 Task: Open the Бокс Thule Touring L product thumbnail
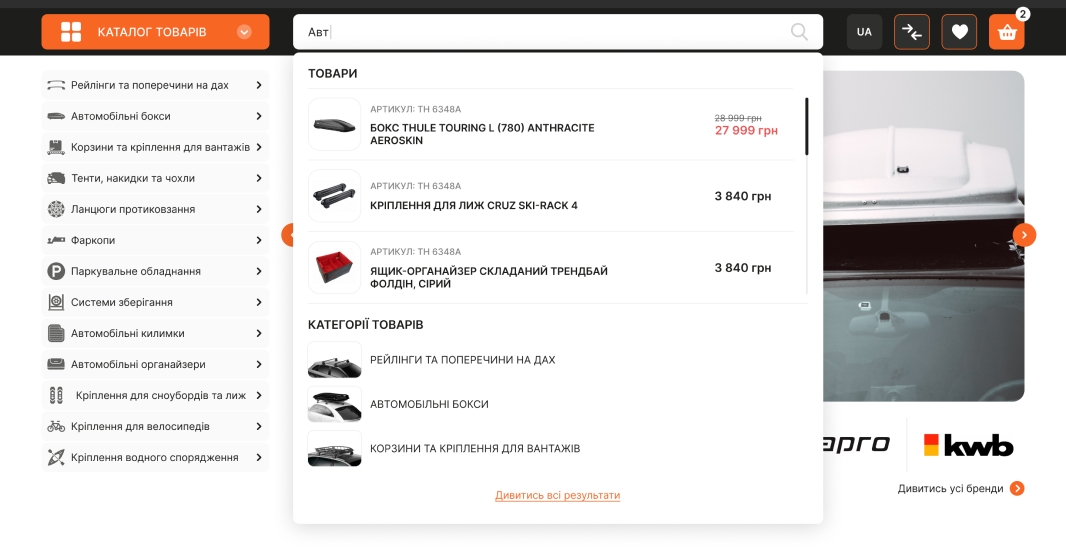(x=334, y=125)
